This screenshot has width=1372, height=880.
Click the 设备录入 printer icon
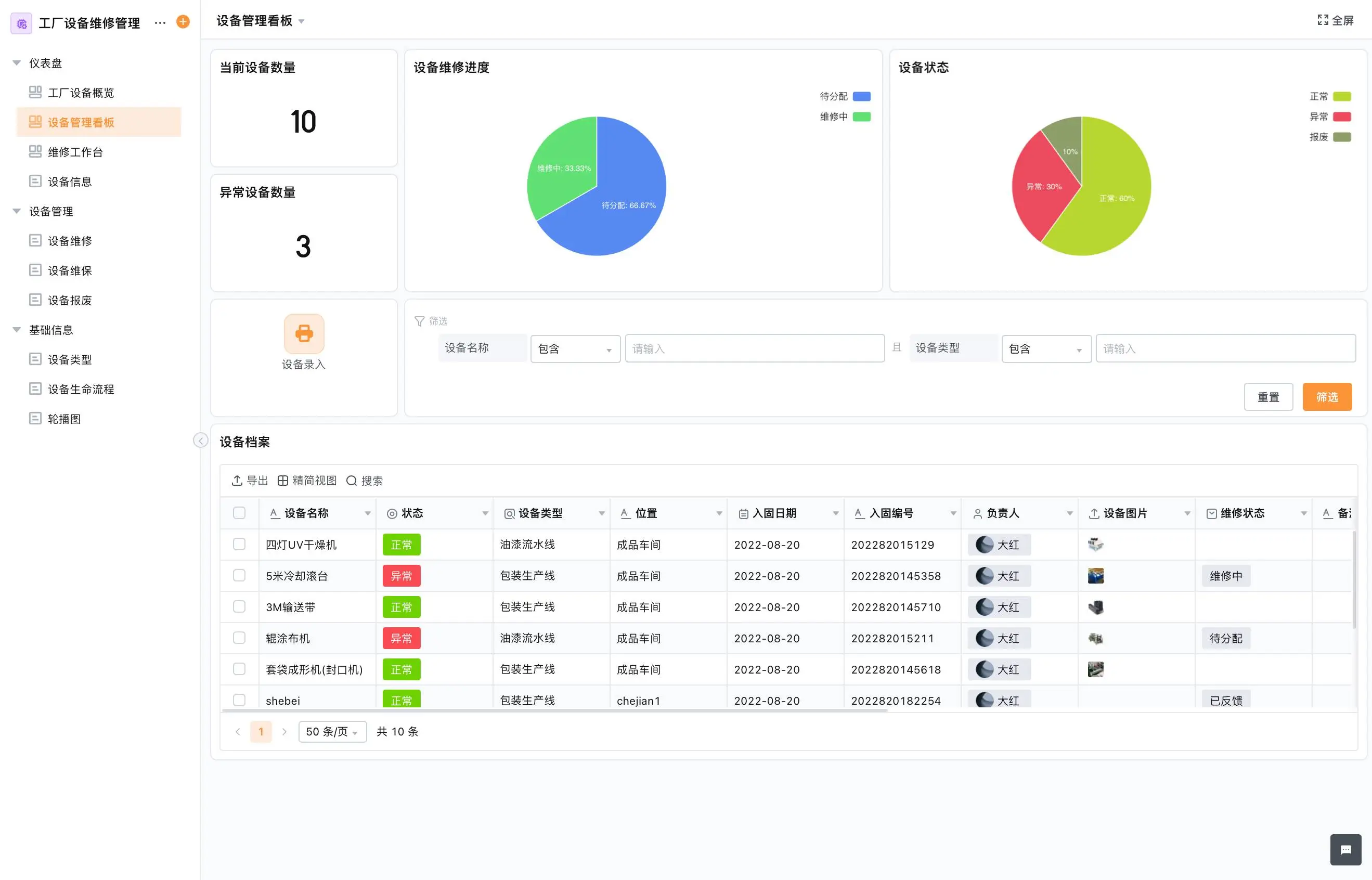[303, 333]
